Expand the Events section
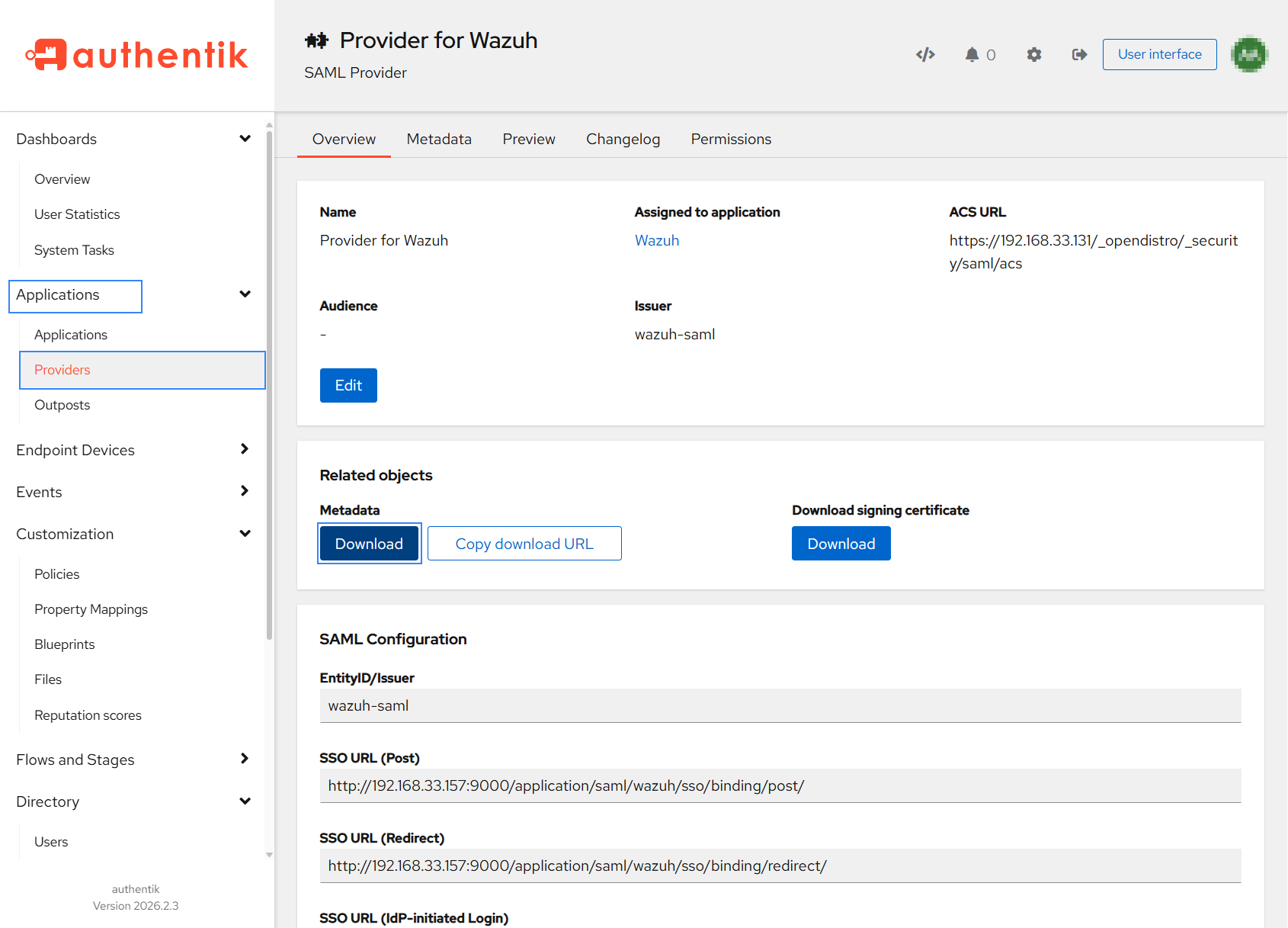The width and height of the screenshot is (1288, 928). [245, 491]
